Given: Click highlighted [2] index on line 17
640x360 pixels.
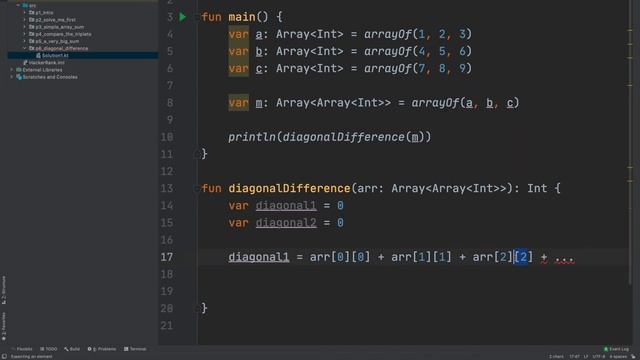Looking at the screenshot, I should pos(523,257).
